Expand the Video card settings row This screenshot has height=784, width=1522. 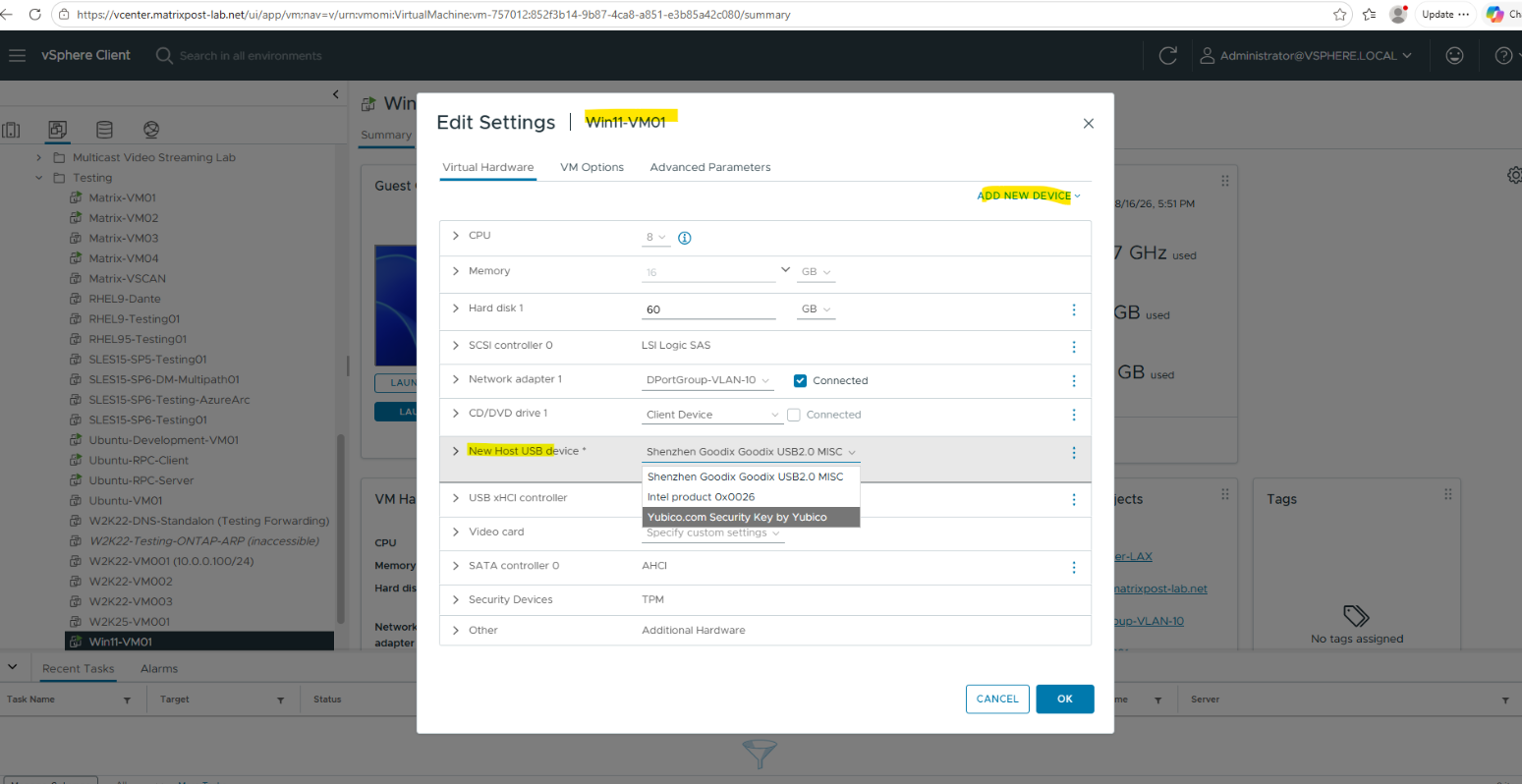tap(456, 532)
